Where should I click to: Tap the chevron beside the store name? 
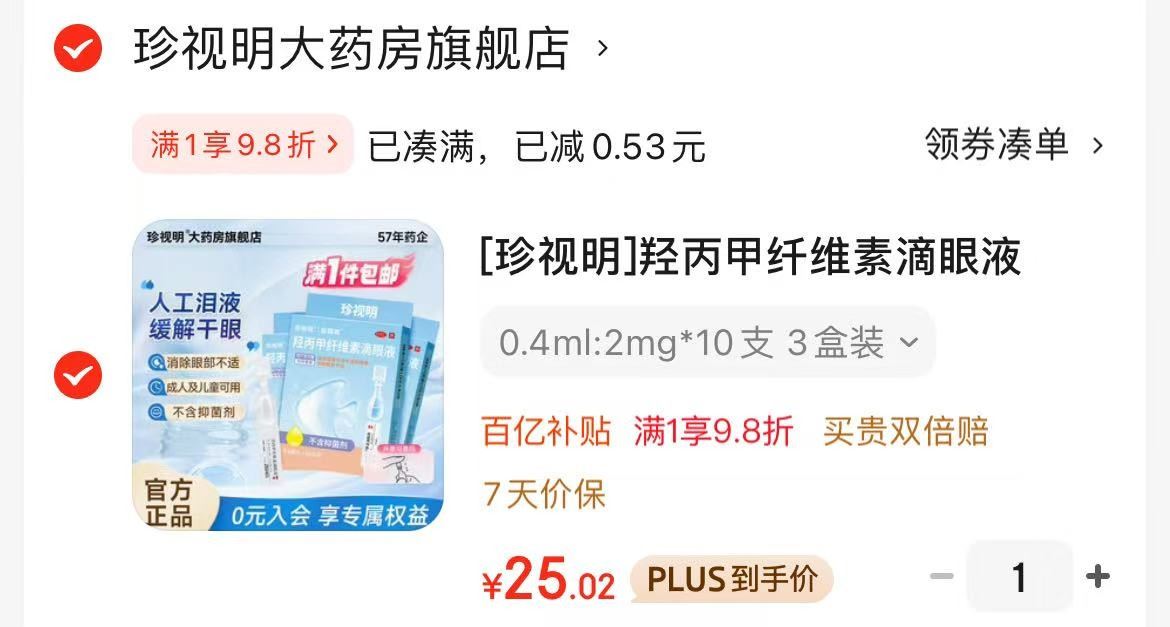coord(603,49)
